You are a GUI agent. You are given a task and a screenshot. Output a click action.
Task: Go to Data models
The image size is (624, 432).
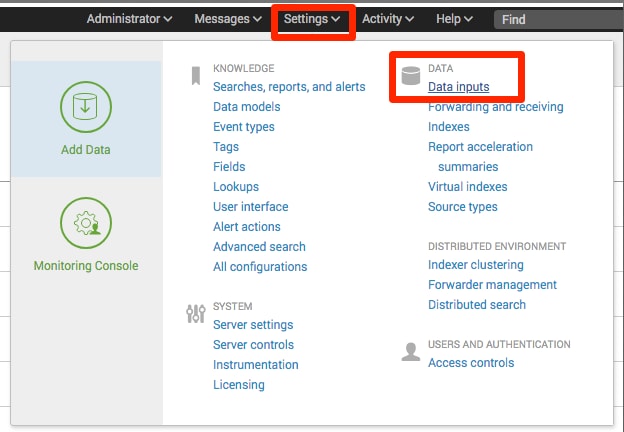pyautogui.click(x=247, y=107)
